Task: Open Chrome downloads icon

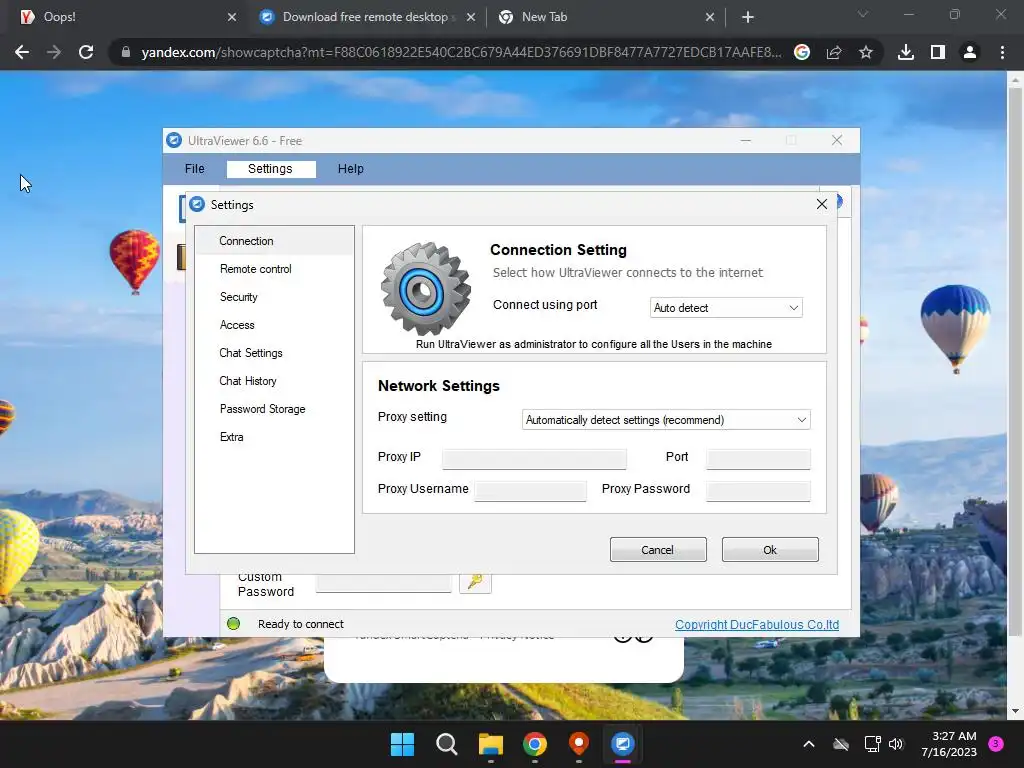Action: tap(906, 52)
